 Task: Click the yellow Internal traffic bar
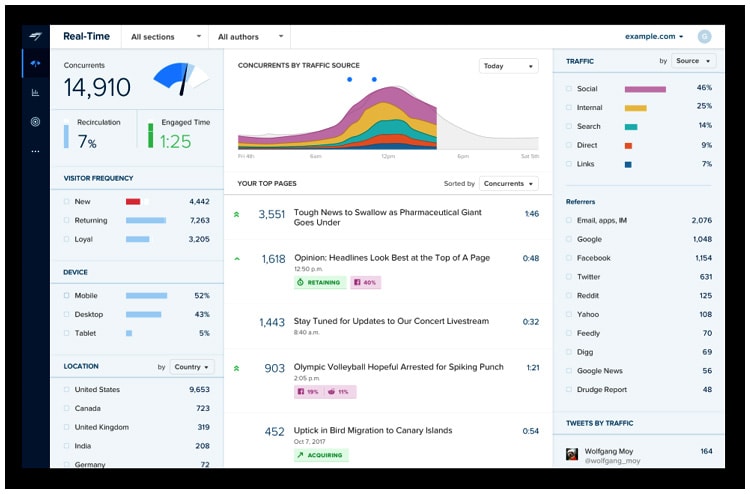tap(636, 108)
